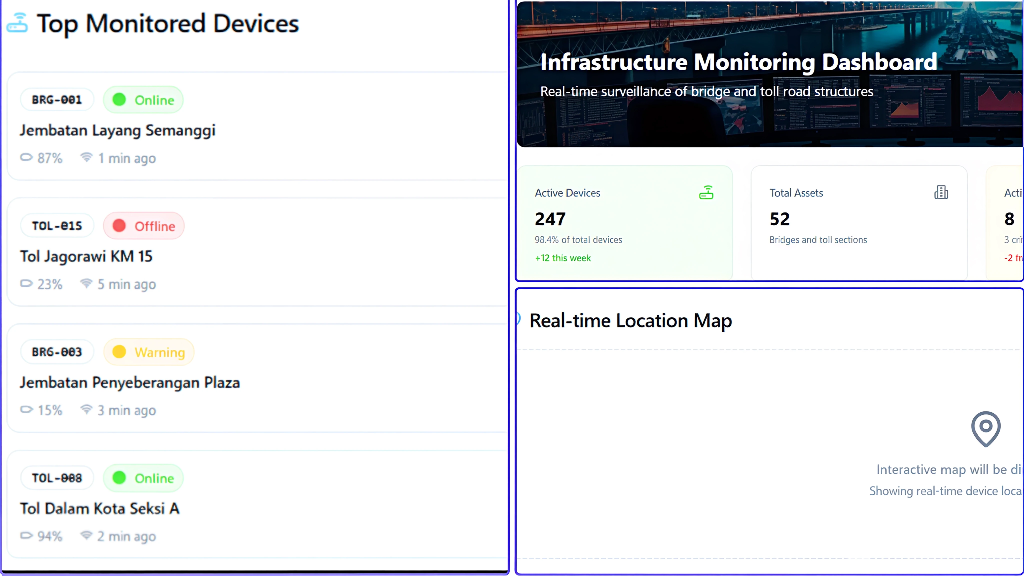Screen dimensions: 1024x576
Task: Click the banner subtitle about real-time surveillance
Action: pyautogui.click(x=707, y=91)
